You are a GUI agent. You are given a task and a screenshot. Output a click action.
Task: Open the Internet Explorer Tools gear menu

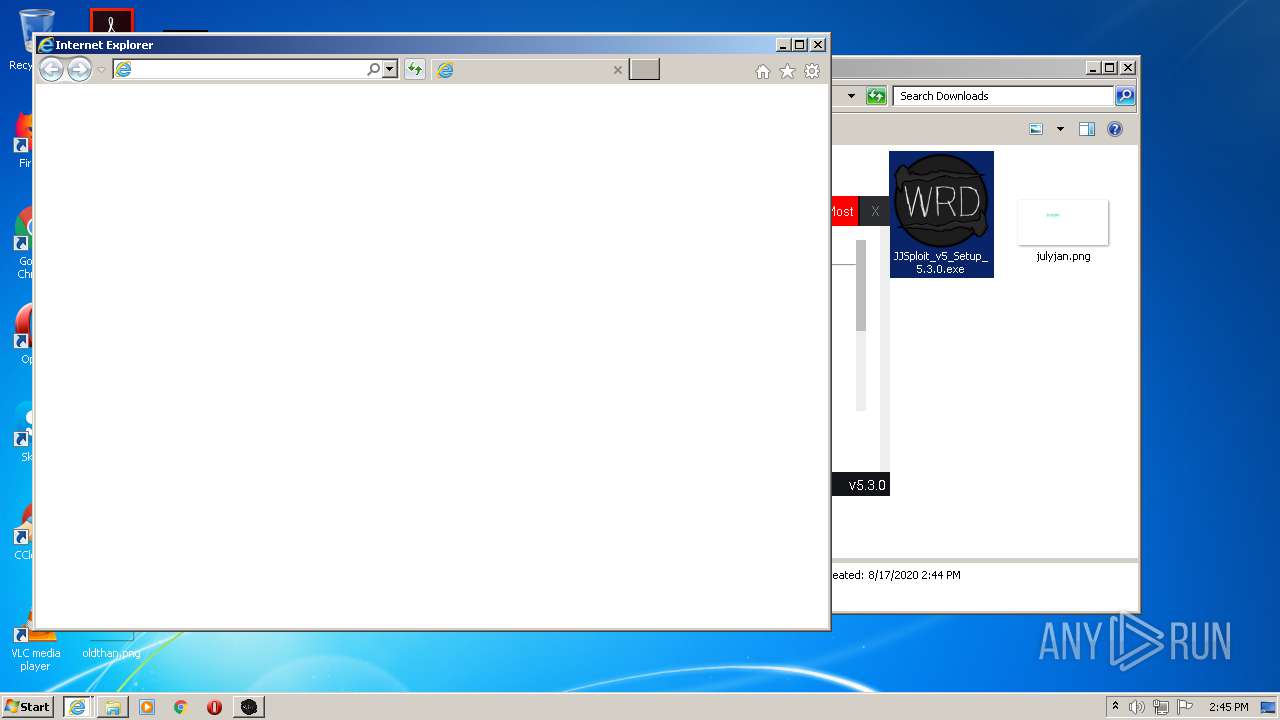812,71
